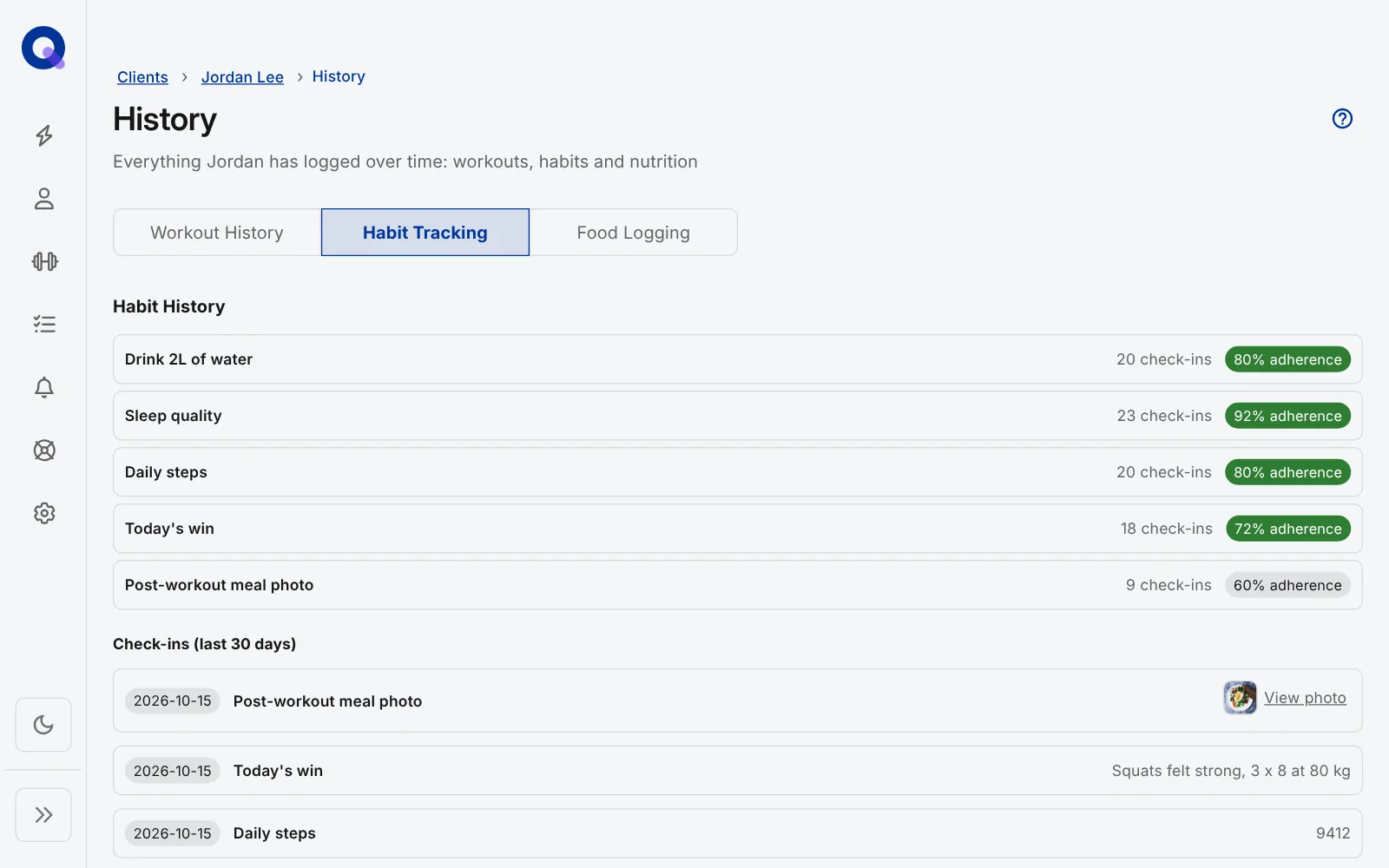Switch to the Workout History tab
Image resolution: width=1389 pixels, height=868 pixels.
(217, 233)
